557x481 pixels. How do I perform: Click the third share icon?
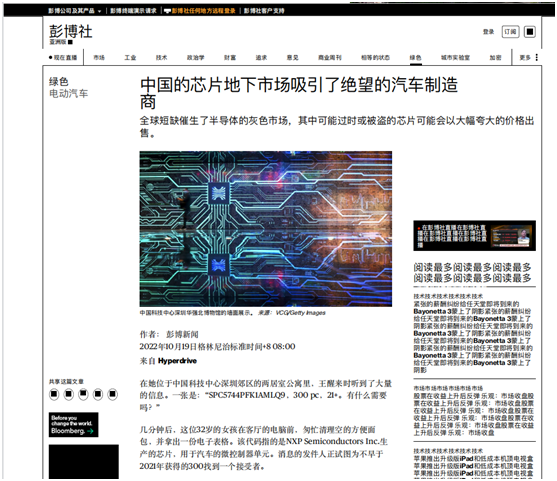(x=83, y=394)
